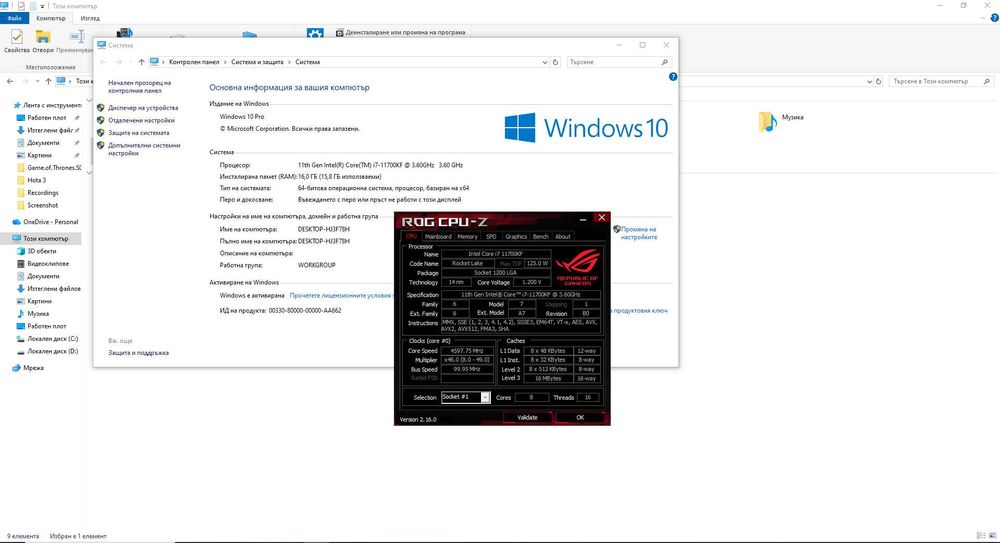Click the Intel Core i7 11700KF name field

(496, 254)
